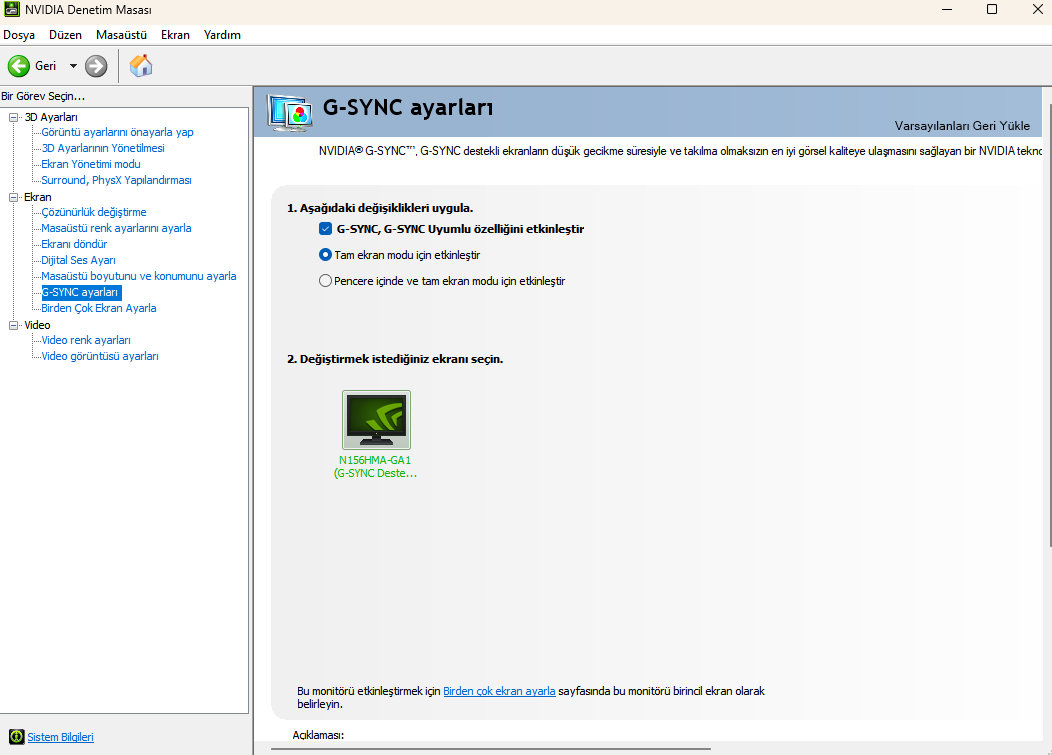This screenshot has height=755, width=1052.
Task: Click the G-SYNC ayarları header monitor icon
Action: pyautogui.click(x=290, y=113)
